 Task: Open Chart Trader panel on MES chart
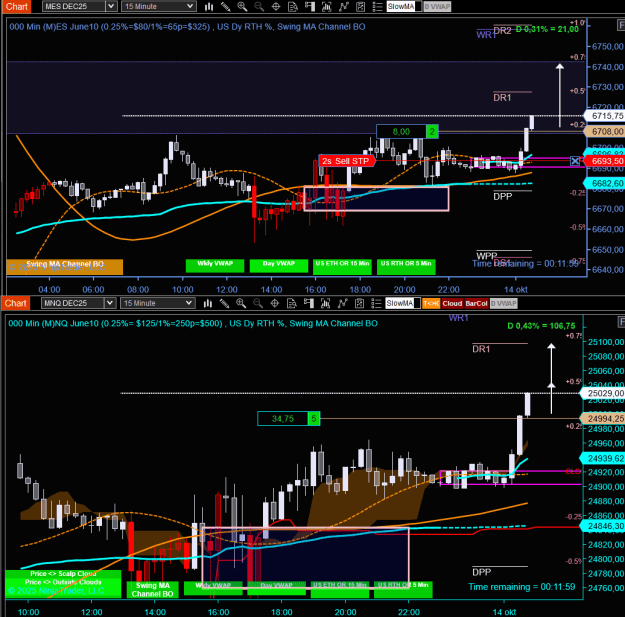click(x=310, y=6)
